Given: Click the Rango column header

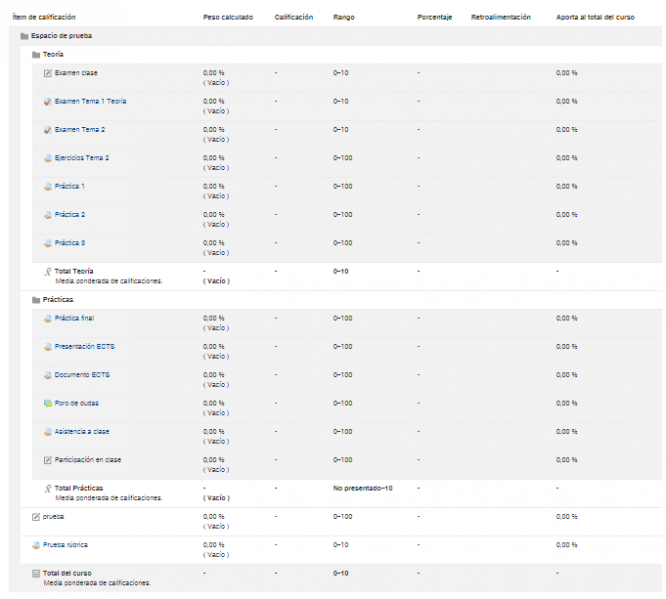Looking at the screenshot, I should click(x=344, y=17).
